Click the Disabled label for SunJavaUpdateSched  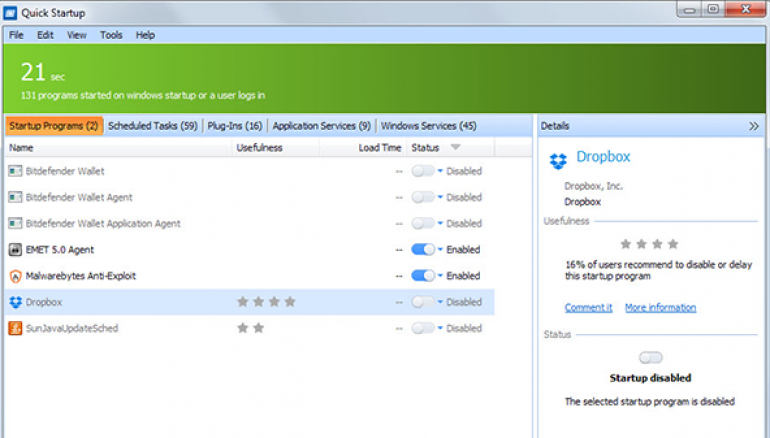(464, 328)
